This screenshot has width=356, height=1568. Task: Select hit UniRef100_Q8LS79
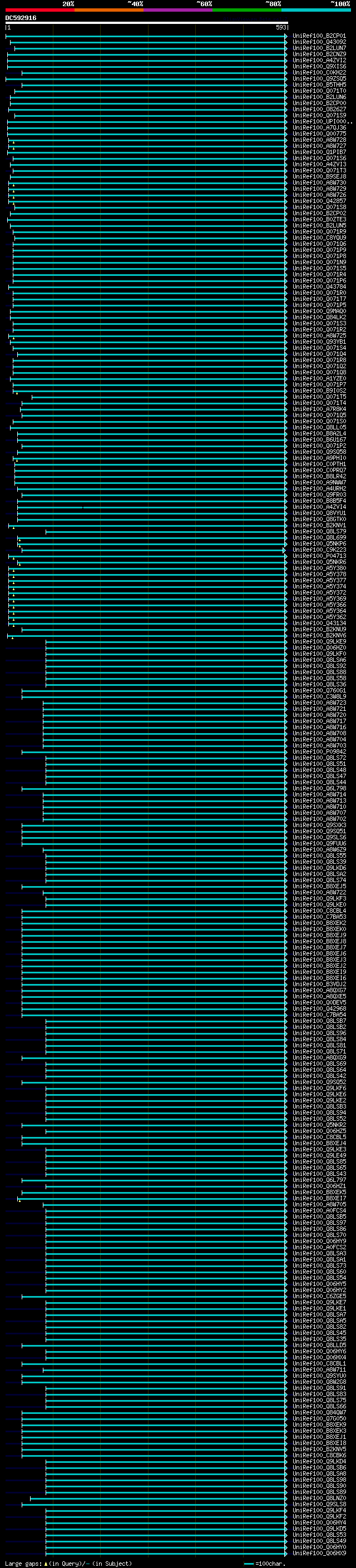[319, 531]
